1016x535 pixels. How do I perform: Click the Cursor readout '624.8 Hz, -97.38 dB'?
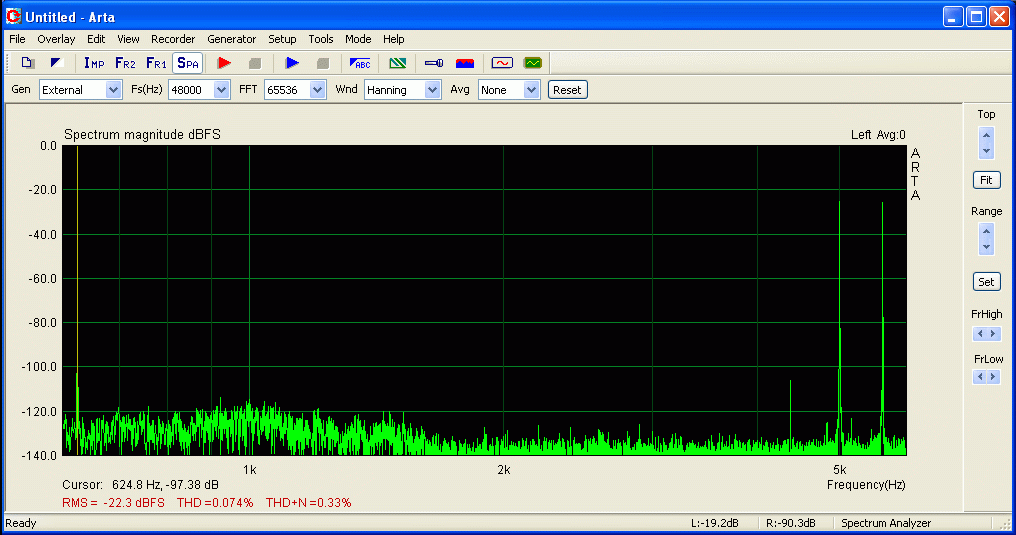coord(165,484)
